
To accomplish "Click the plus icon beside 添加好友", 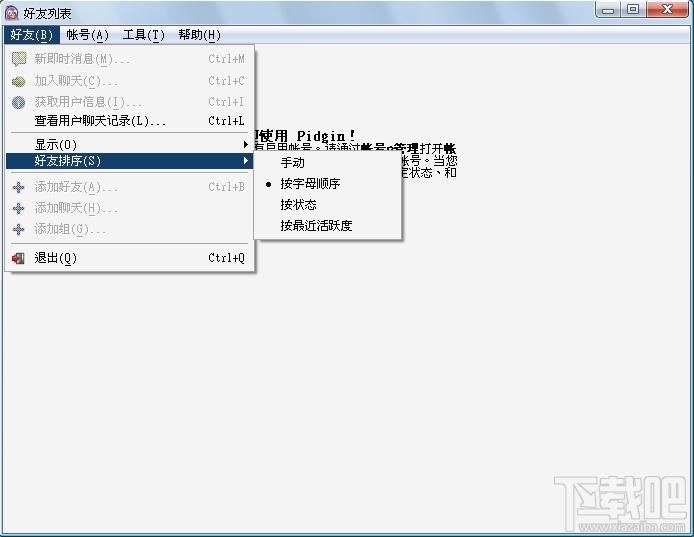I will [19, 187].
